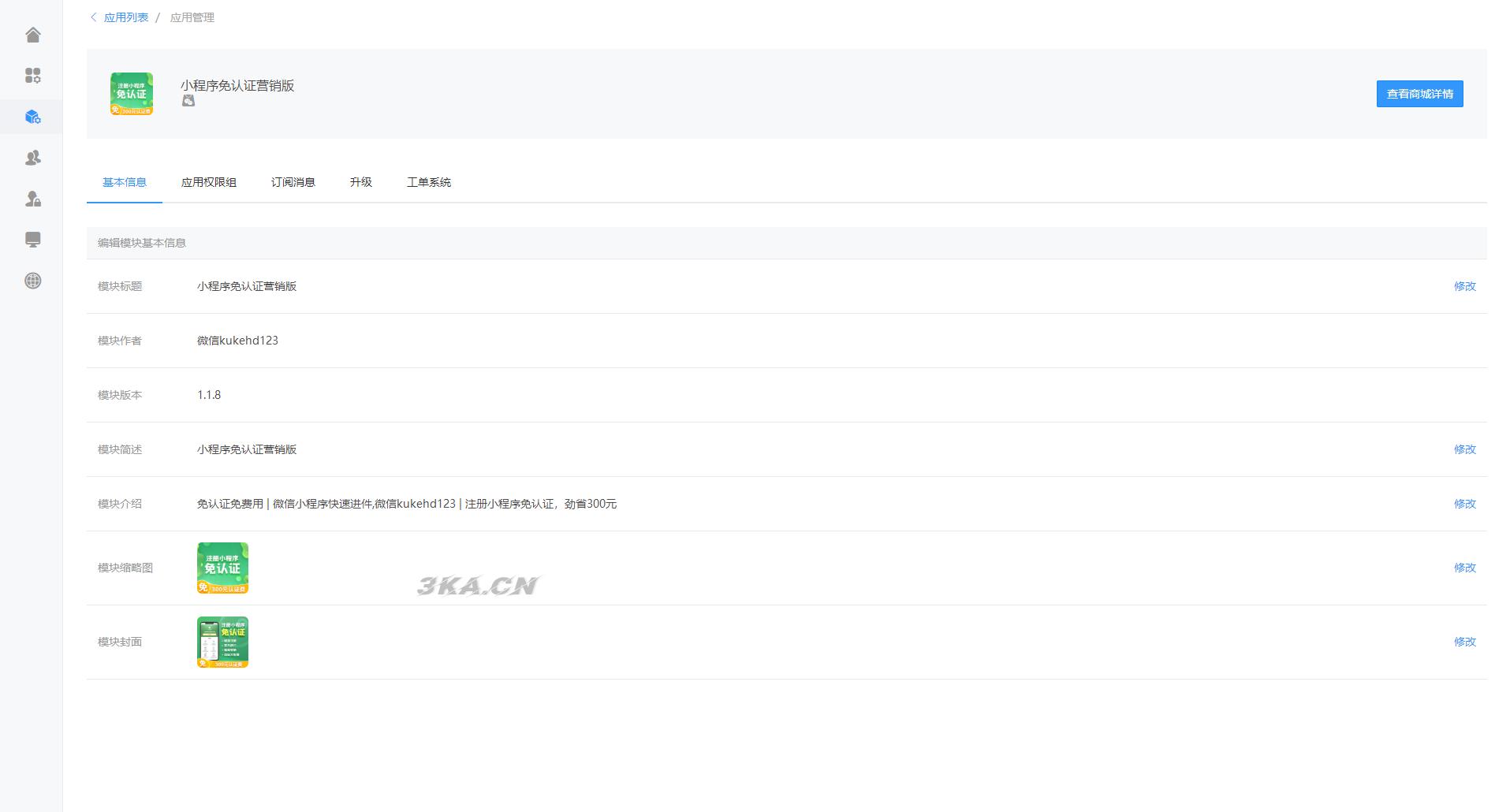The image size is (1510, 812).
Task: Click the WeChat mini program icon under title
Action: 188,101
